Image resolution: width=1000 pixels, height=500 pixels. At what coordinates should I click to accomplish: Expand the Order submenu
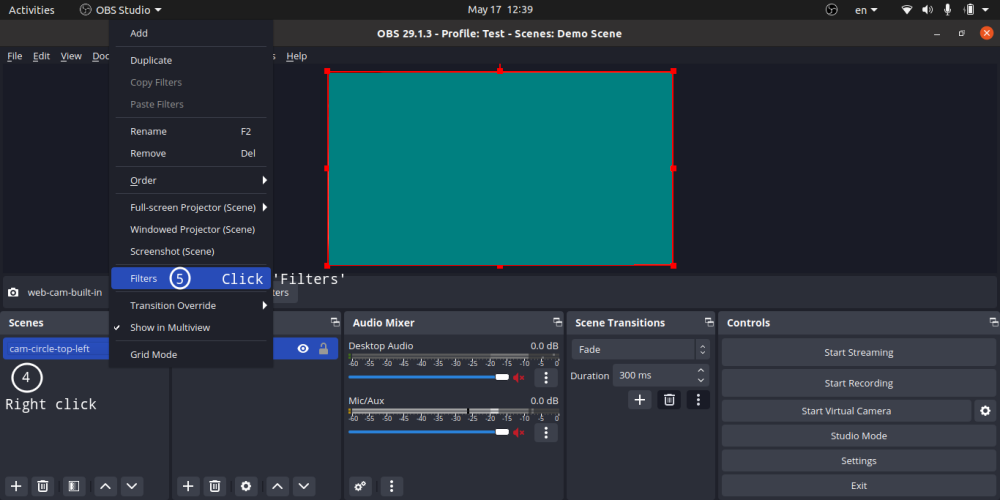click(191, 180)
